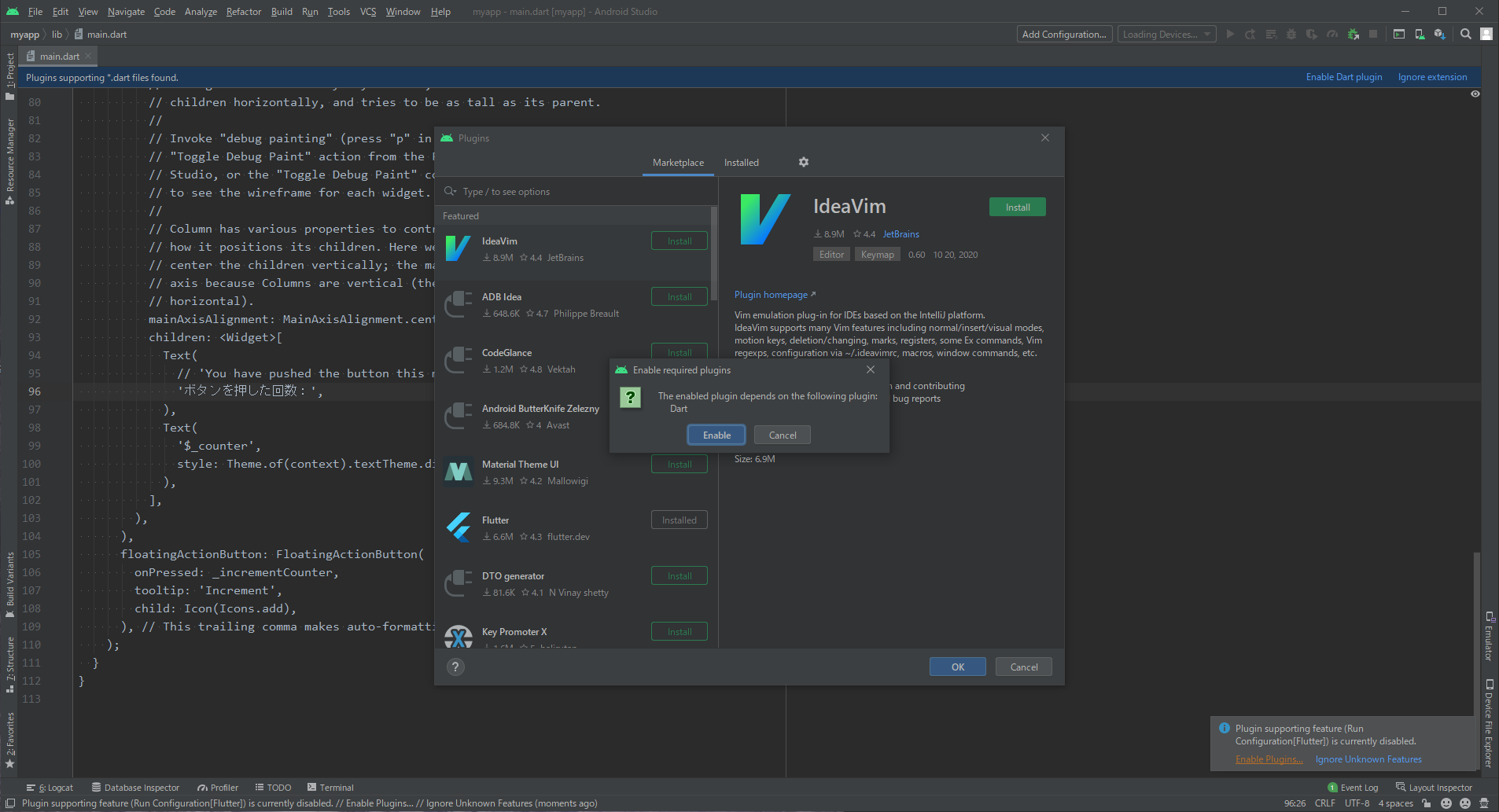
Task: Open the Plugins dialog gear settings icon
Action: [804, 162]
